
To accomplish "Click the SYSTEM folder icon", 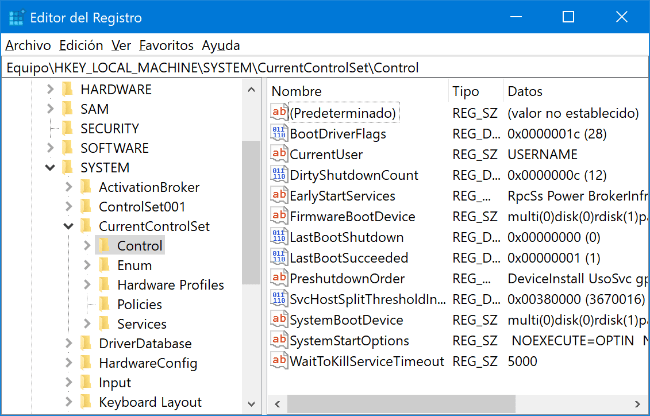I will pyautogui.click(x=68, y=167).
